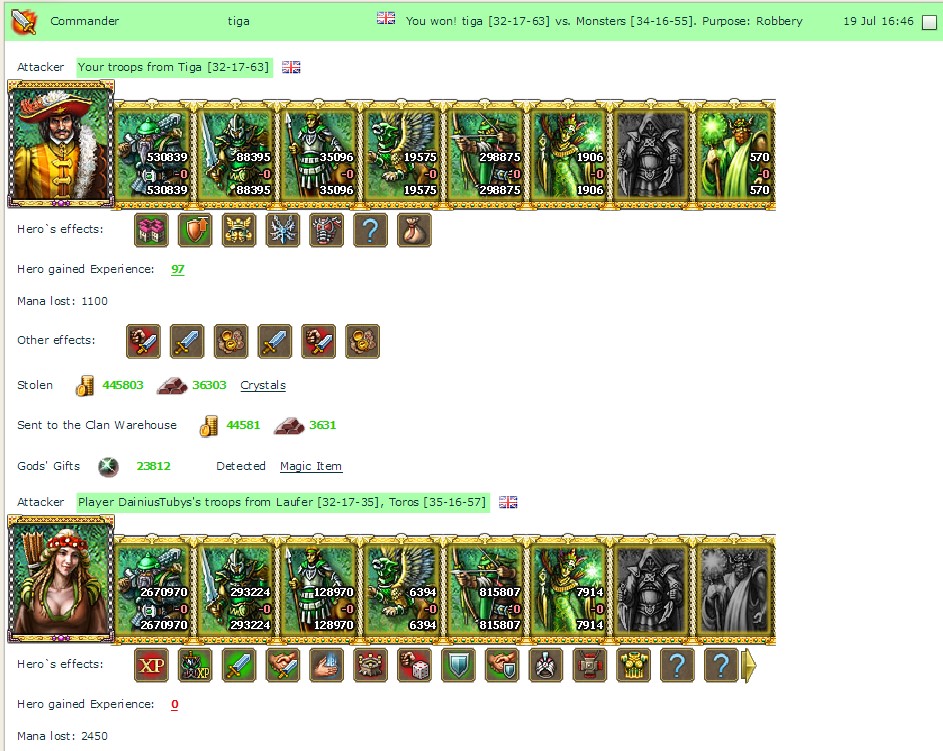The width and height of the screenshot is (943, 751).
Task: Select the dice hero effect icon
Action: click(x=414, y=666)
